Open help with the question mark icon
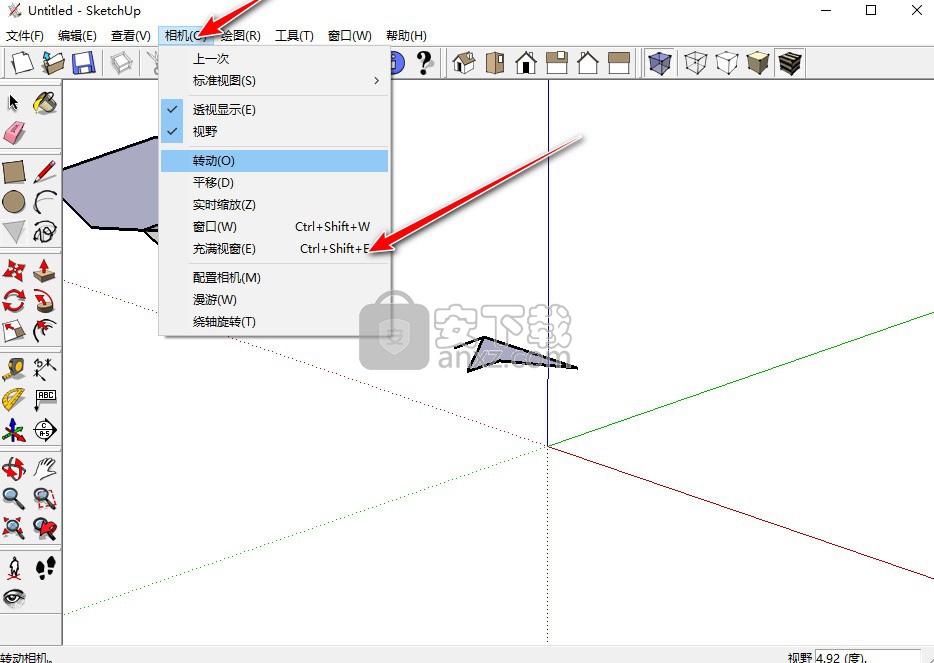This screenshot has height=663, width=934. coord(424,63)
